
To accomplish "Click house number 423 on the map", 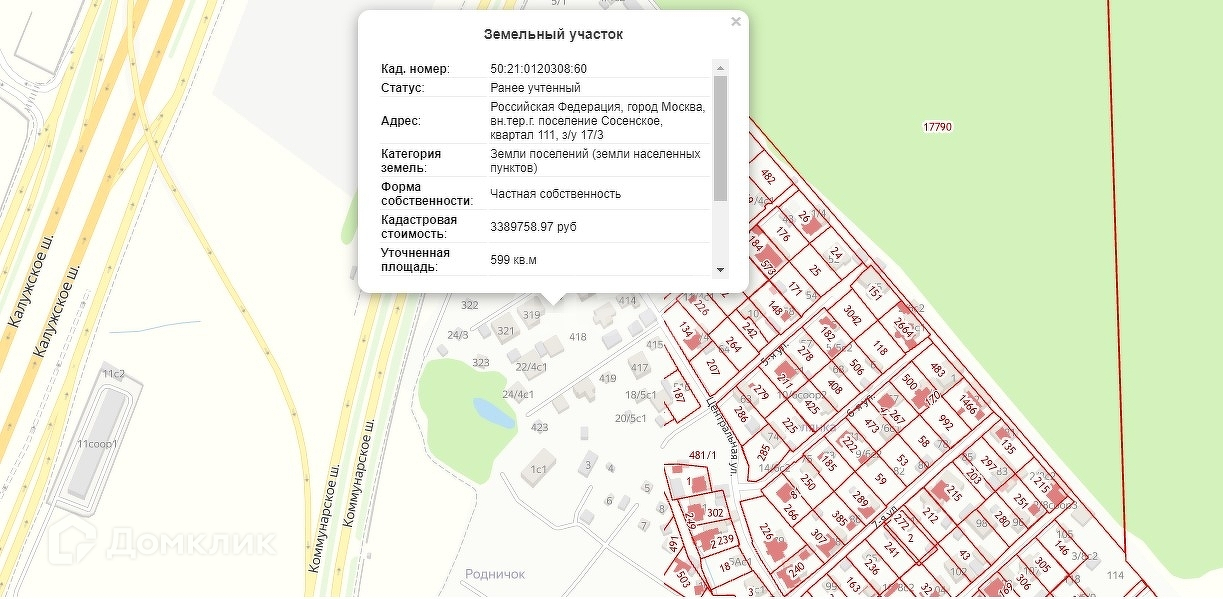I will pyautogui.click(x=539, y=428).
